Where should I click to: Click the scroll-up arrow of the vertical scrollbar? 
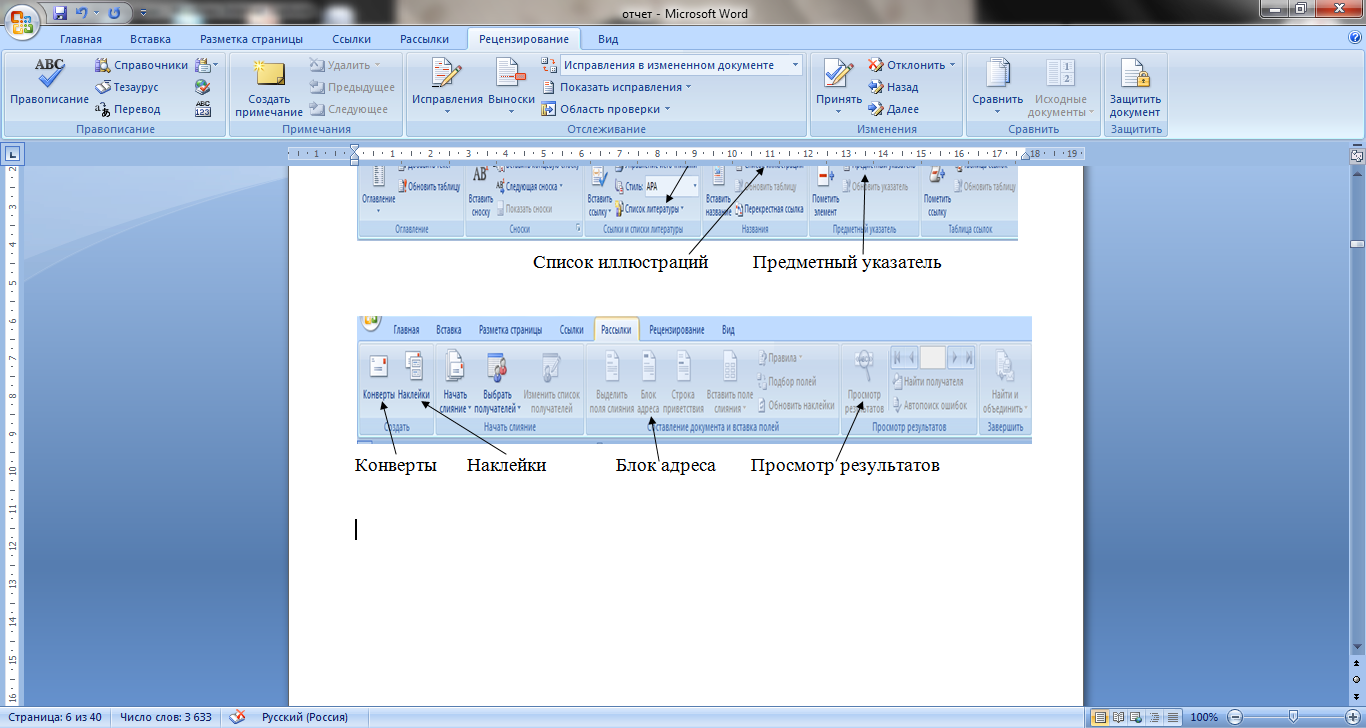tap(1357, 174)
